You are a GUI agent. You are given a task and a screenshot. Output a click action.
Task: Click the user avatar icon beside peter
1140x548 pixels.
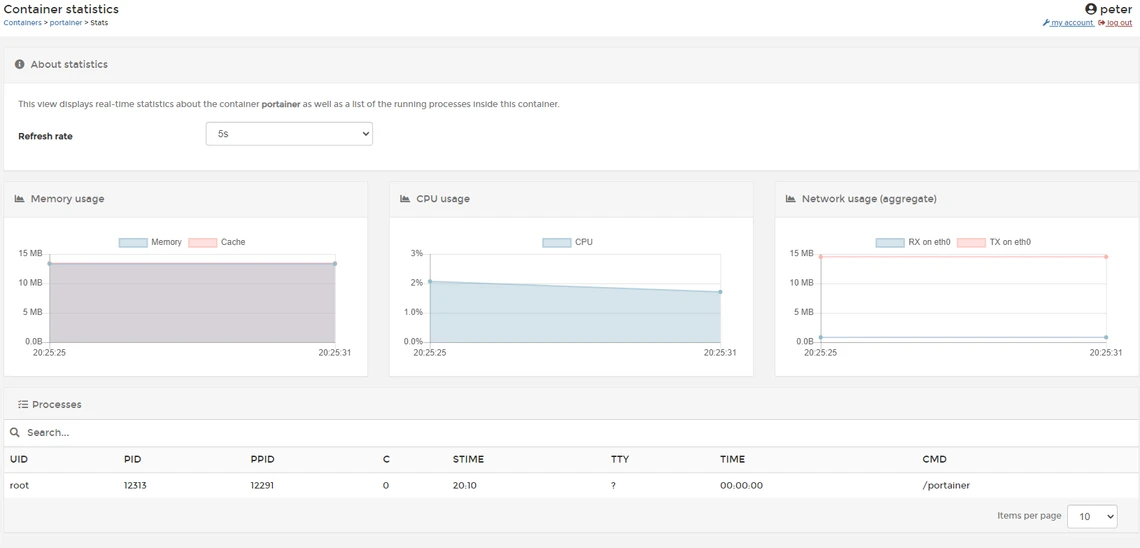pyautogui.click(x=1091, y=9)
